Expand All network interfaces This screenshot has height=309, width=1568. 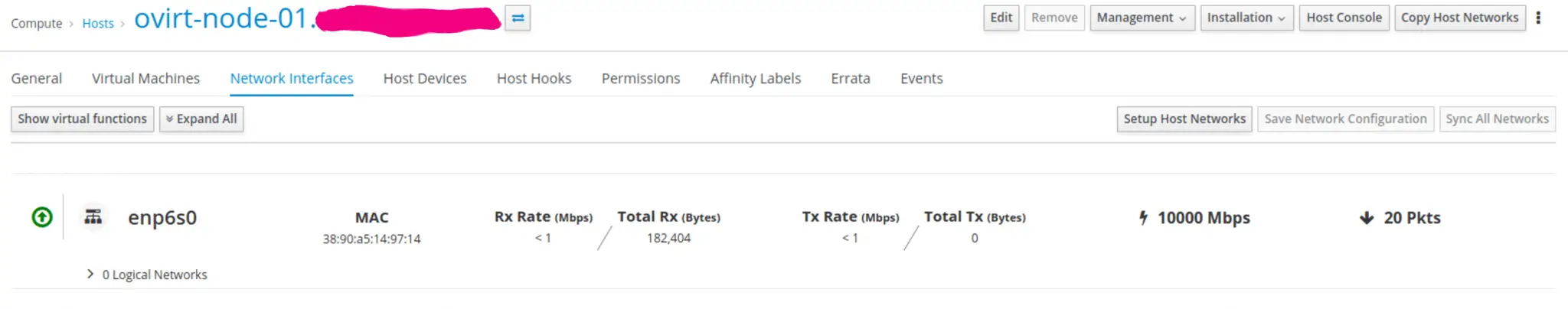click(201, 119)
